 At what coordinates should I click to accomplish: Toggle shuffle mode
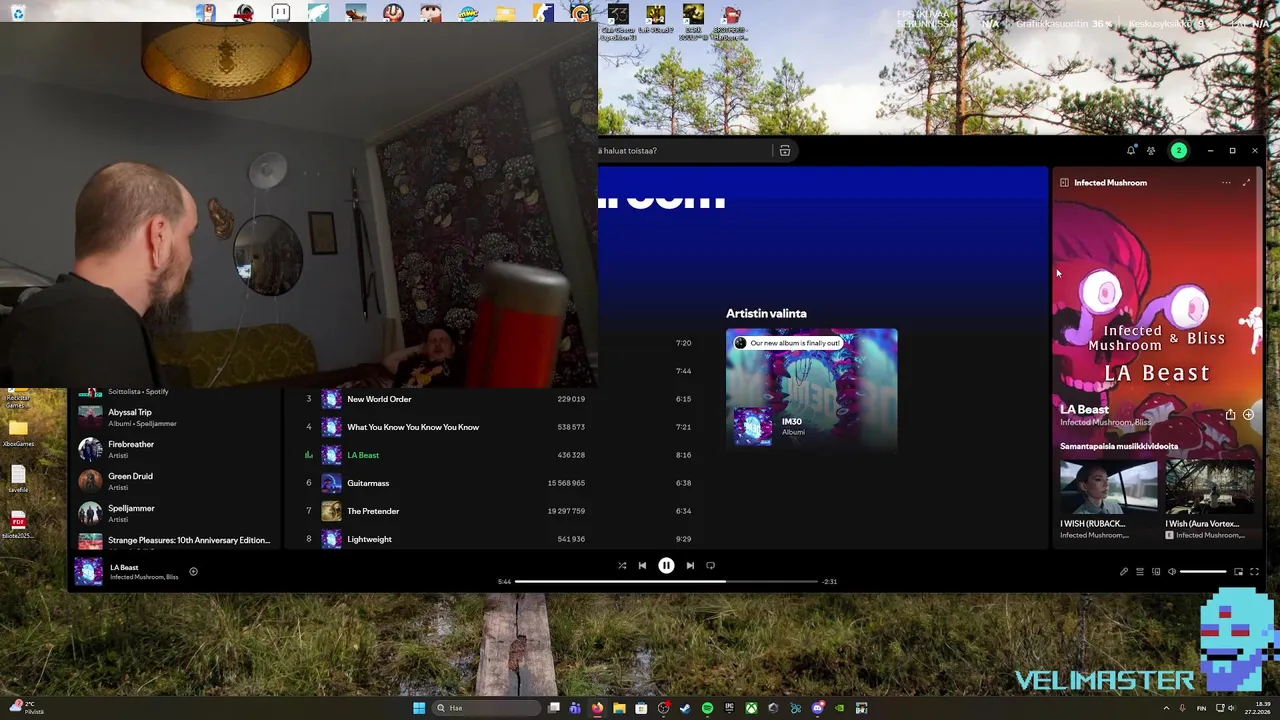point(622,565)
